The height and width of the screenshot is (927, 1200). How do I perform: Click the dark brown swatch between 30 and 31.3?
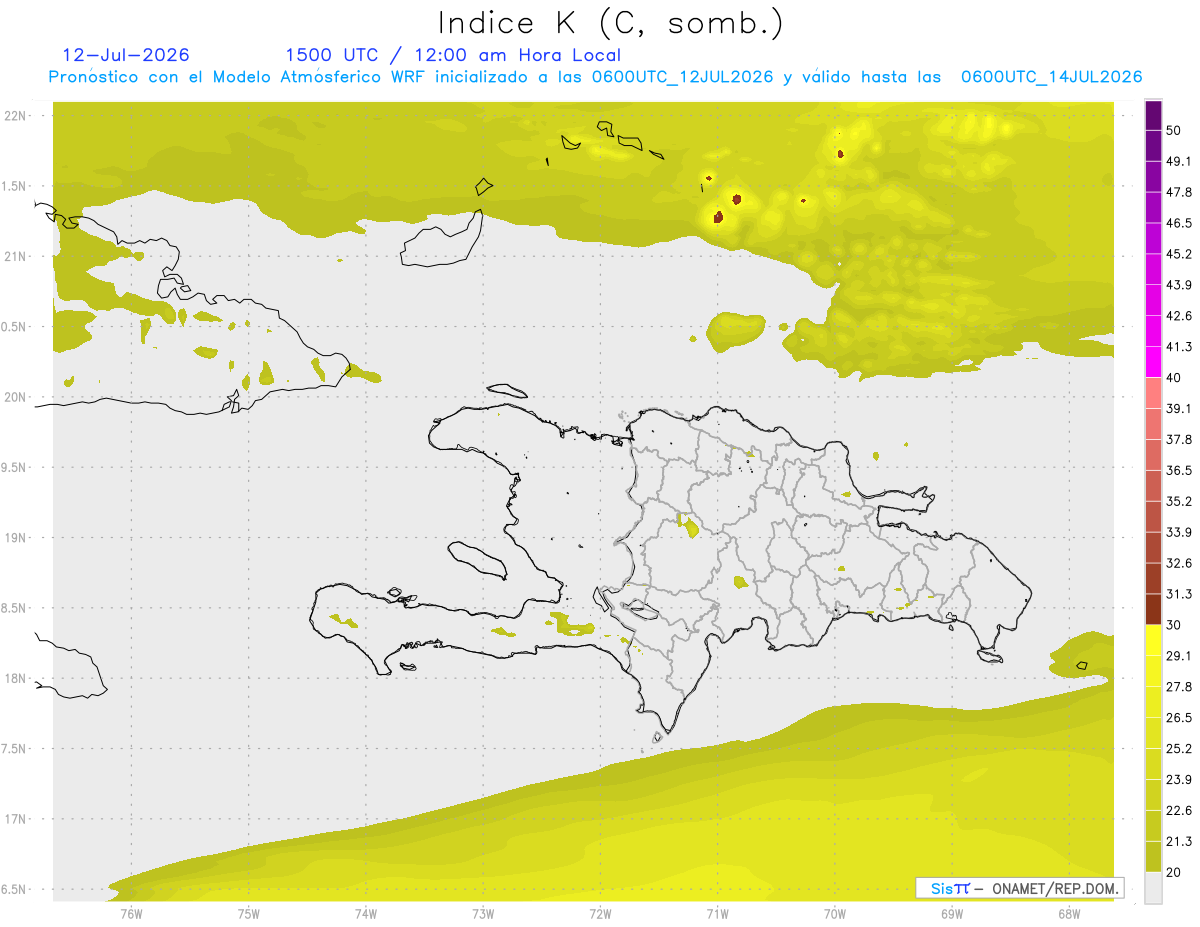click(1153, 609)
